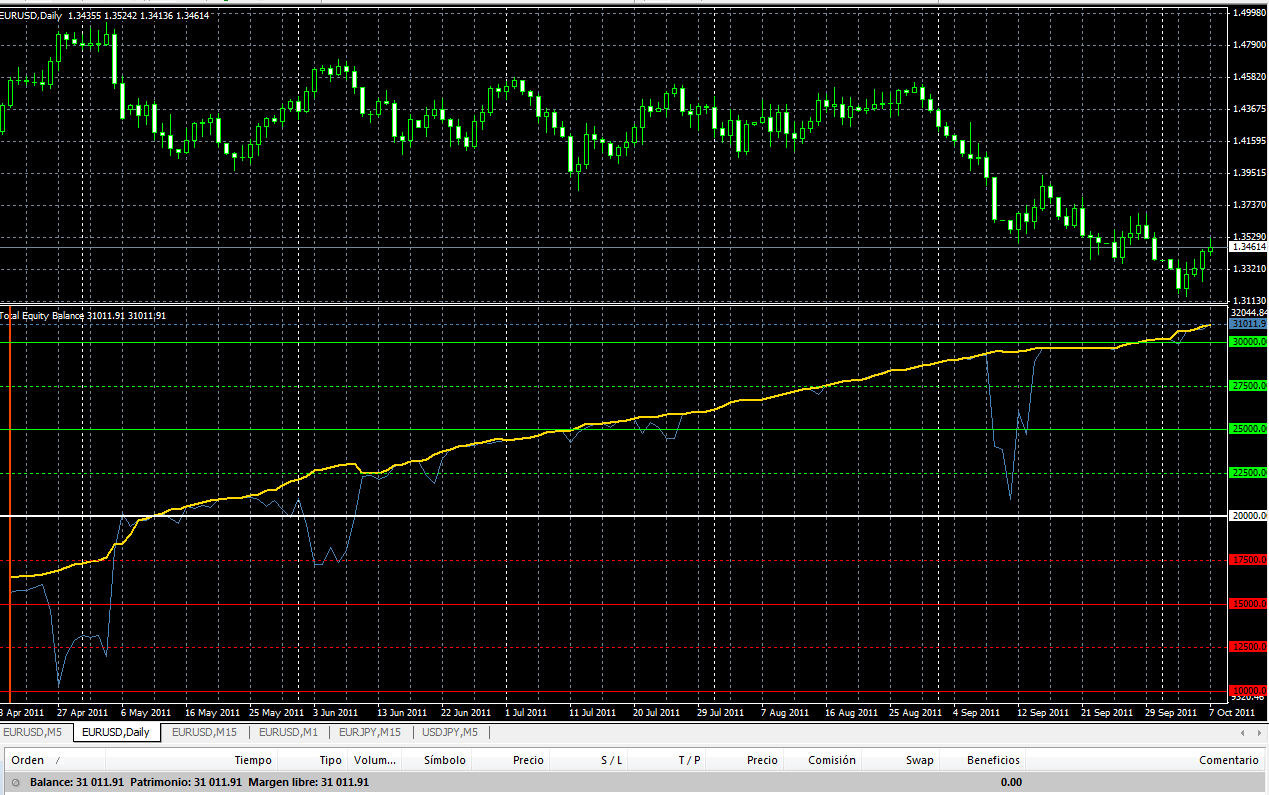Click the 1.39515 price axis label

pos(1249,173)
